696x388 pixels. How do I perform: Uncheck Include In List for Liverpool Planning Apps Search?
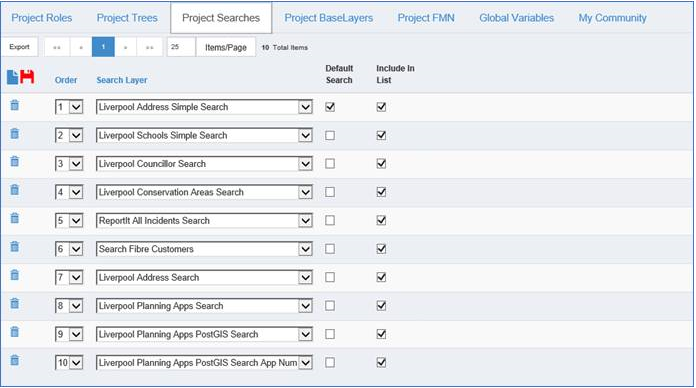tap(381, 306)
